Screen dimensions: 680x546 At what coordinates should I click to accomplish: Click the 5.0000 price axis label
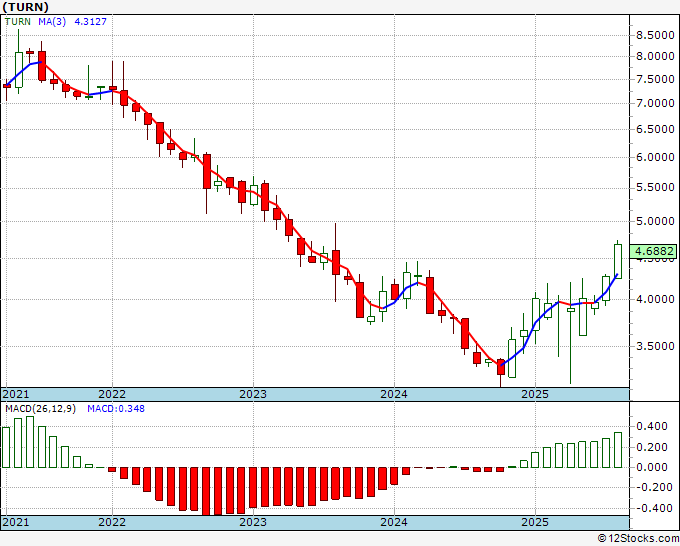coord(655,221)
